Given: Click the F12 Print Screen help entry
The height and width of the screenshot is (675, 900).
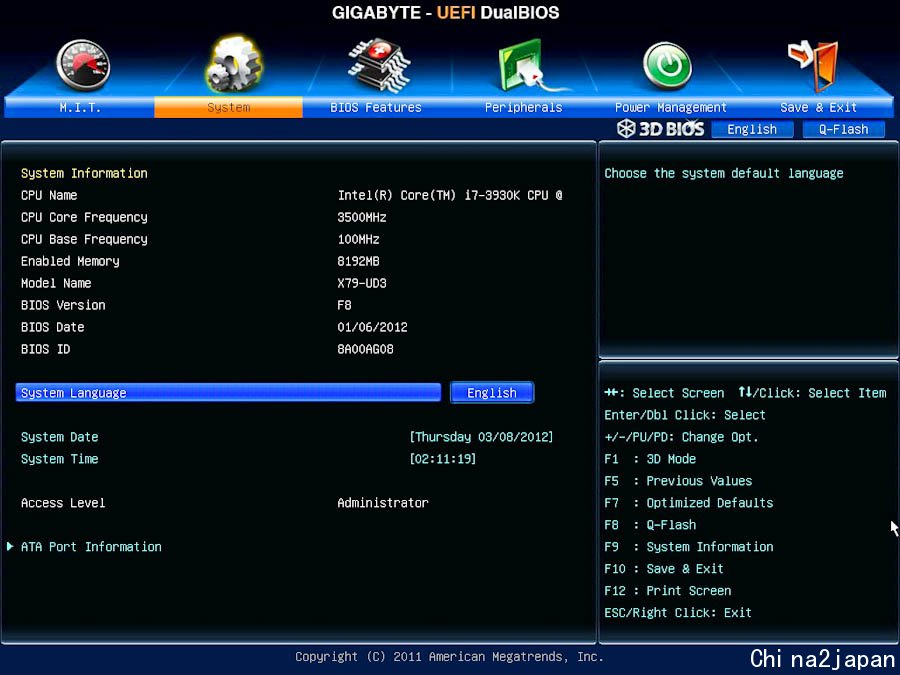Looking at the screenshot, I should click(x=668, y=591).
